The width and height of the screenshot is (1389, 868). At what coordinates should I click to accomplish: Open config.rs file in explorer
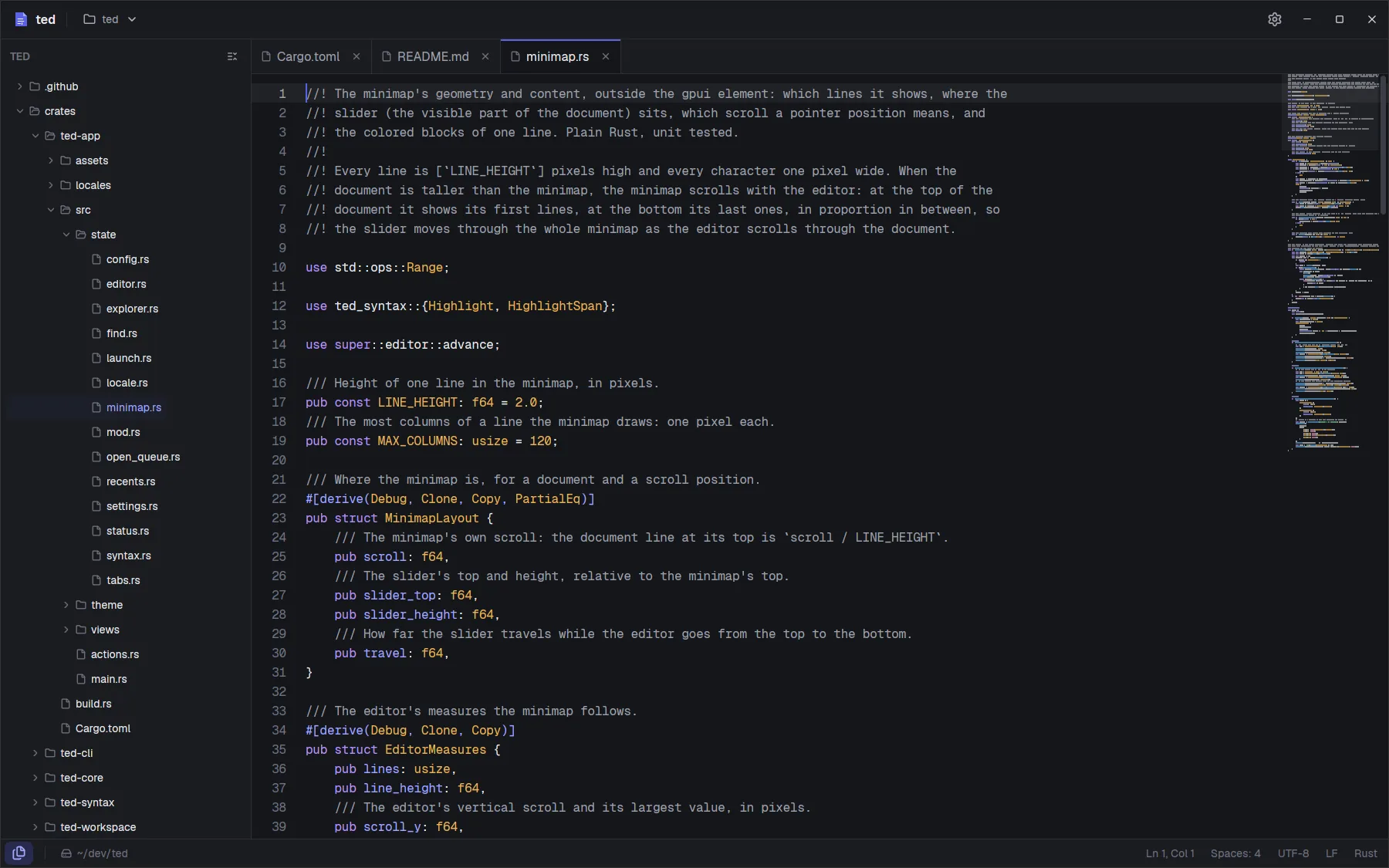click(127, 259)
